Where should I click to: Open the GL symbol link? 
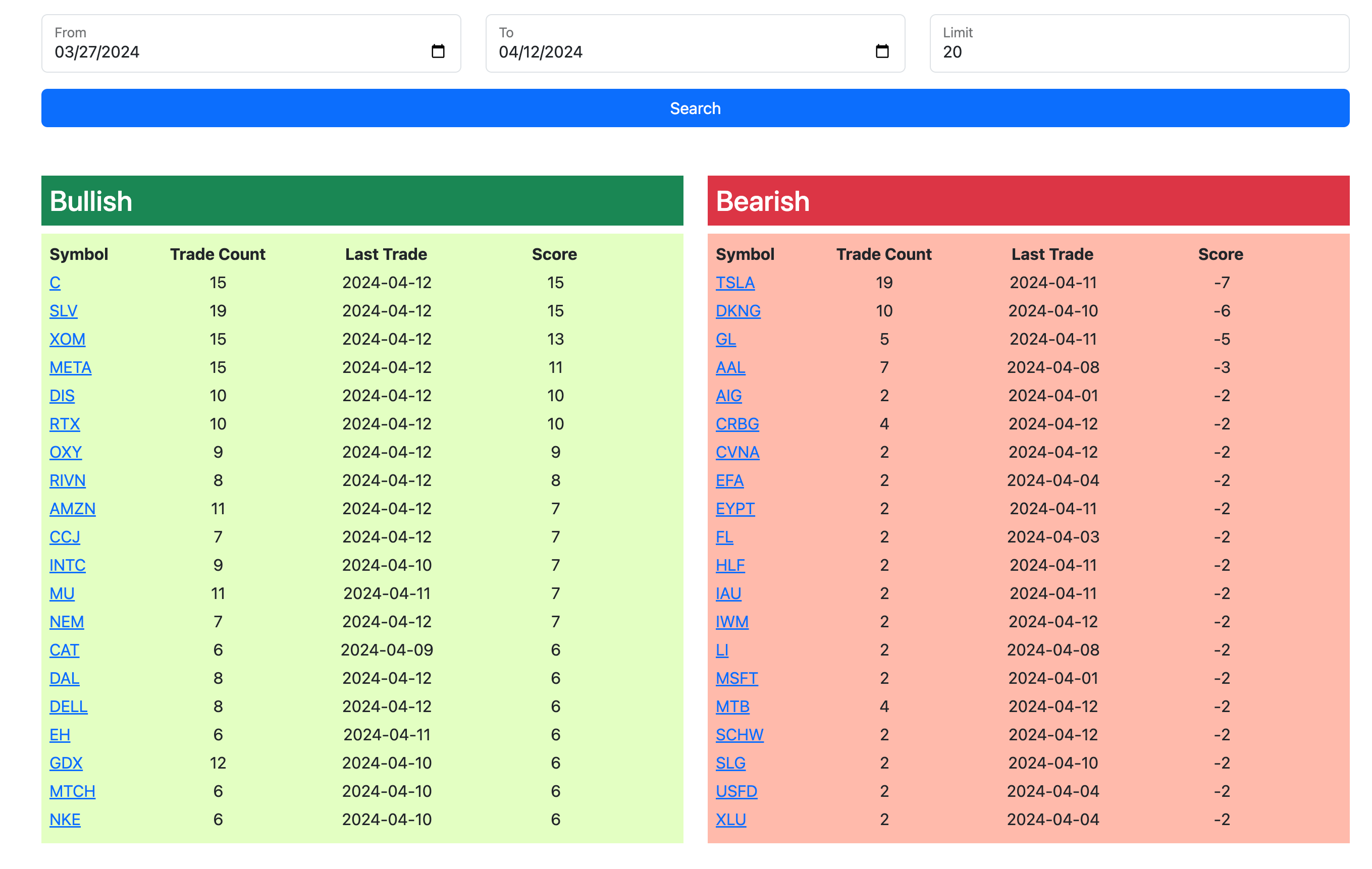coord(726,340)
